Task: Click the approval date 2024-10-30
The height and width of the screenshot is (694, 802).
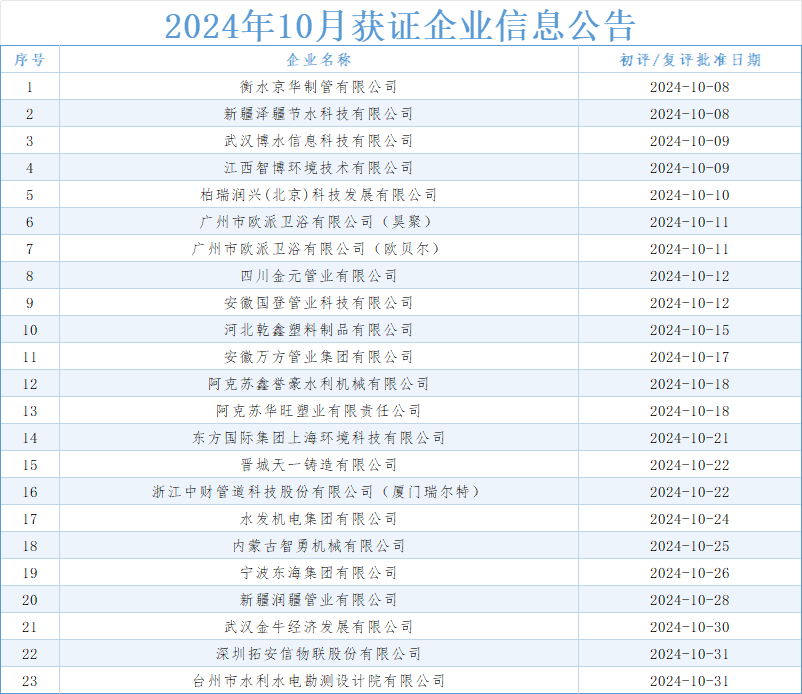Action: click(x=690, y=628)
